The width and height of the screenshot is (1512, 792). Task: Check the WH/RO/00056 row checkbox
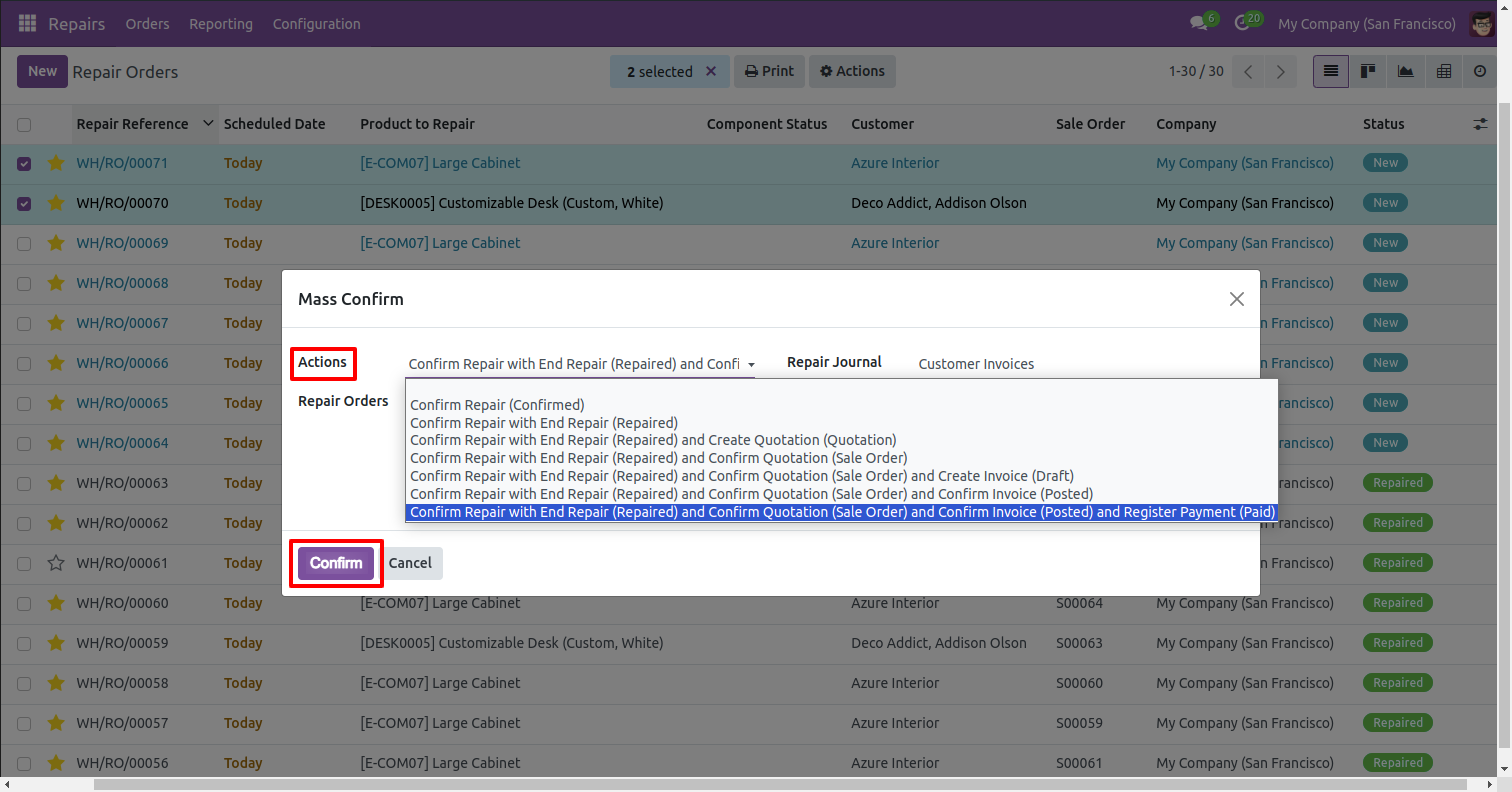(x=24, y=763)
